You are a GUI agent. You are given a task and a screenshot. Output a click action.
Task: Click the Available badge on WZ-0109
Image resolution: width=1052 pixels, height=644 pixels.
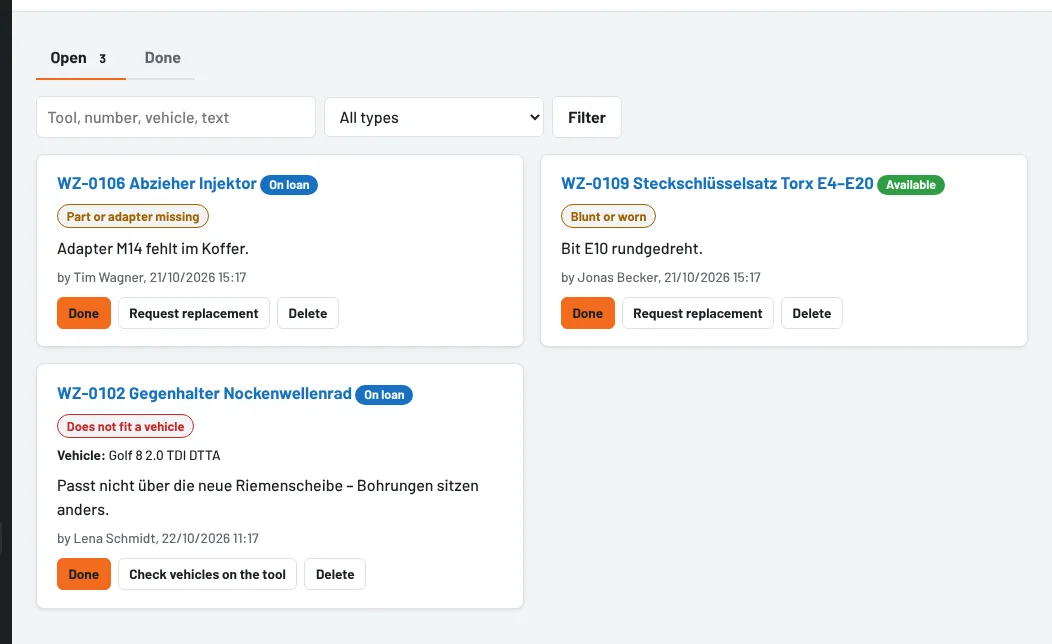[910, 184]
